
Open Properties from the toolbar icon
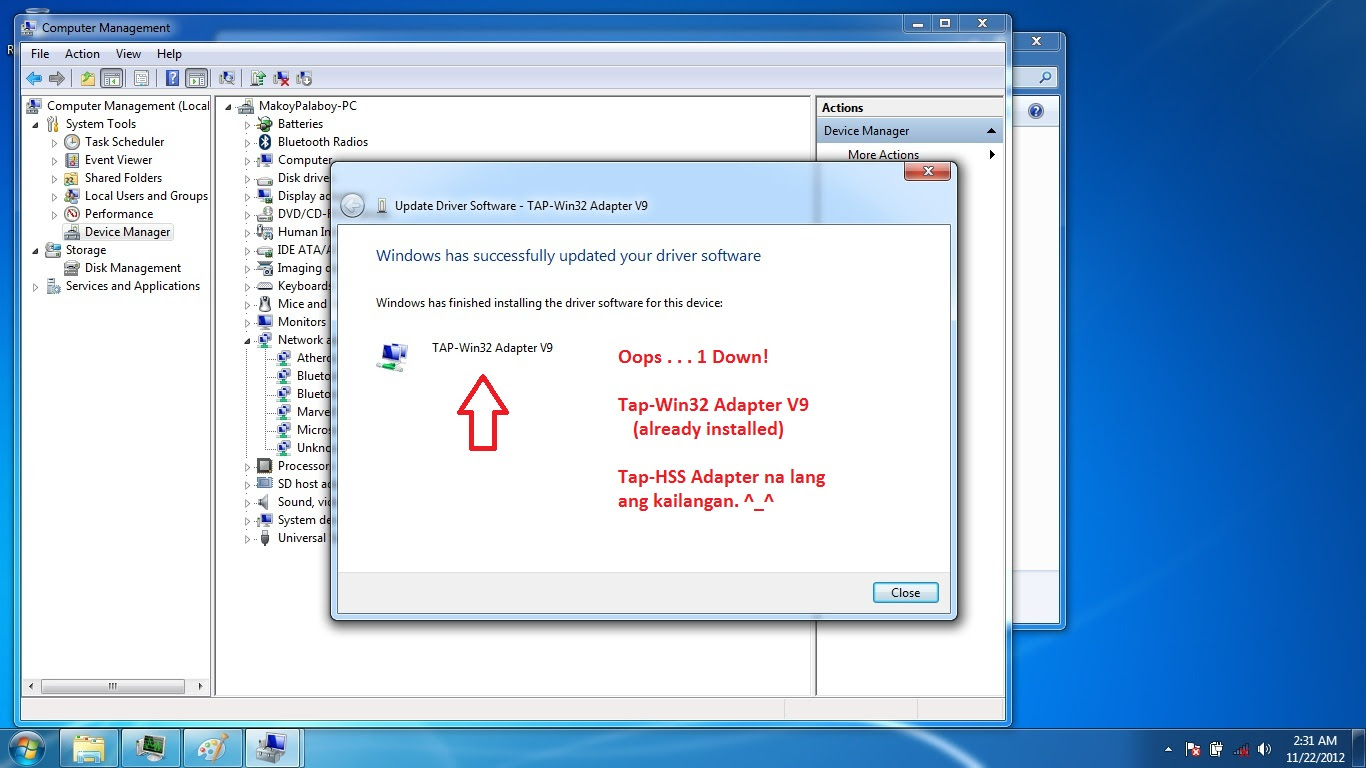pos(141,78)
